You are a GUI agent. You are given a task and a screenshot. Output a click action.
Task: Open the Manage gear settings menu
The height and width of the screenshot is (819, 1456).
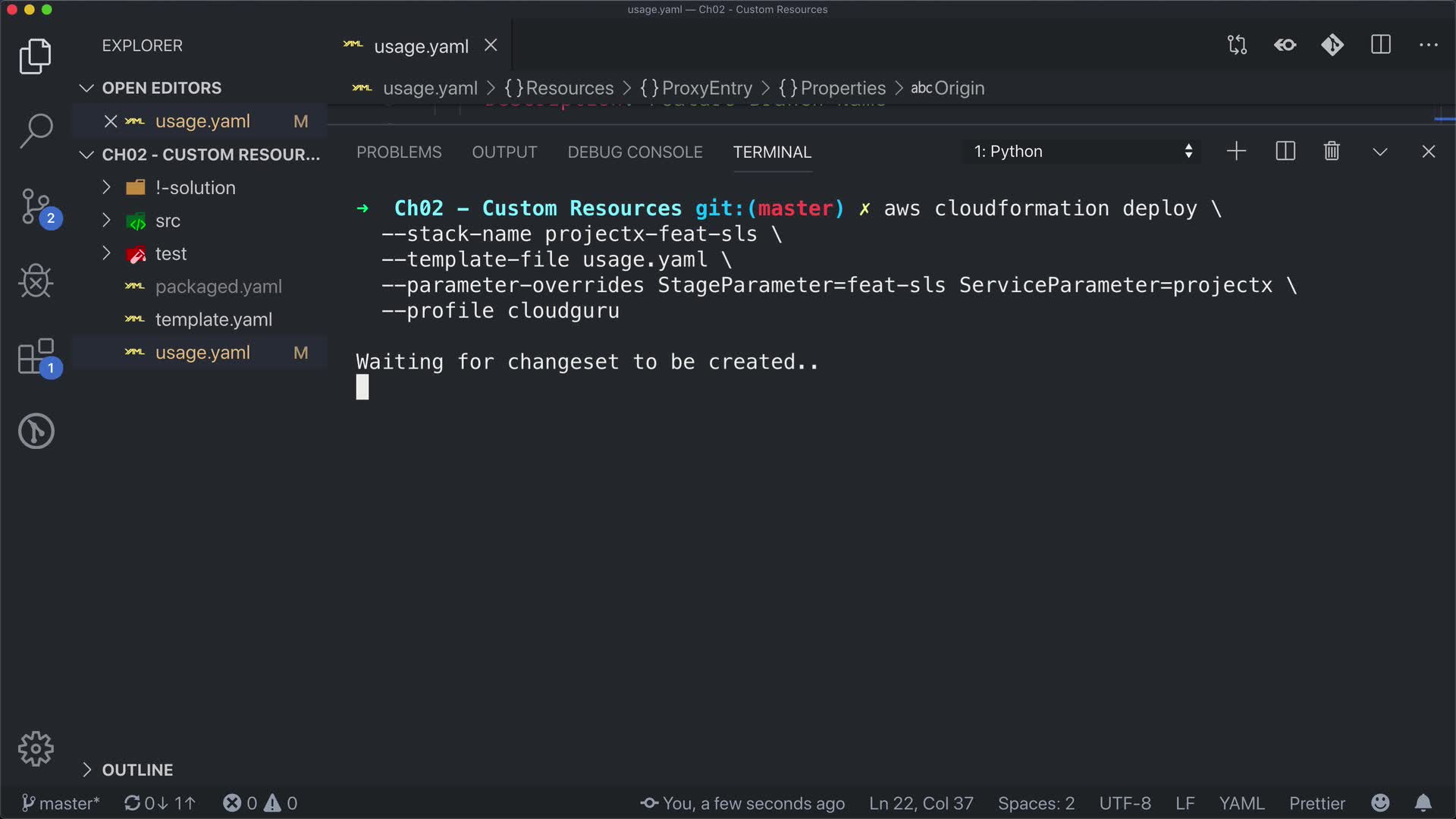click(x=36, y=749)
